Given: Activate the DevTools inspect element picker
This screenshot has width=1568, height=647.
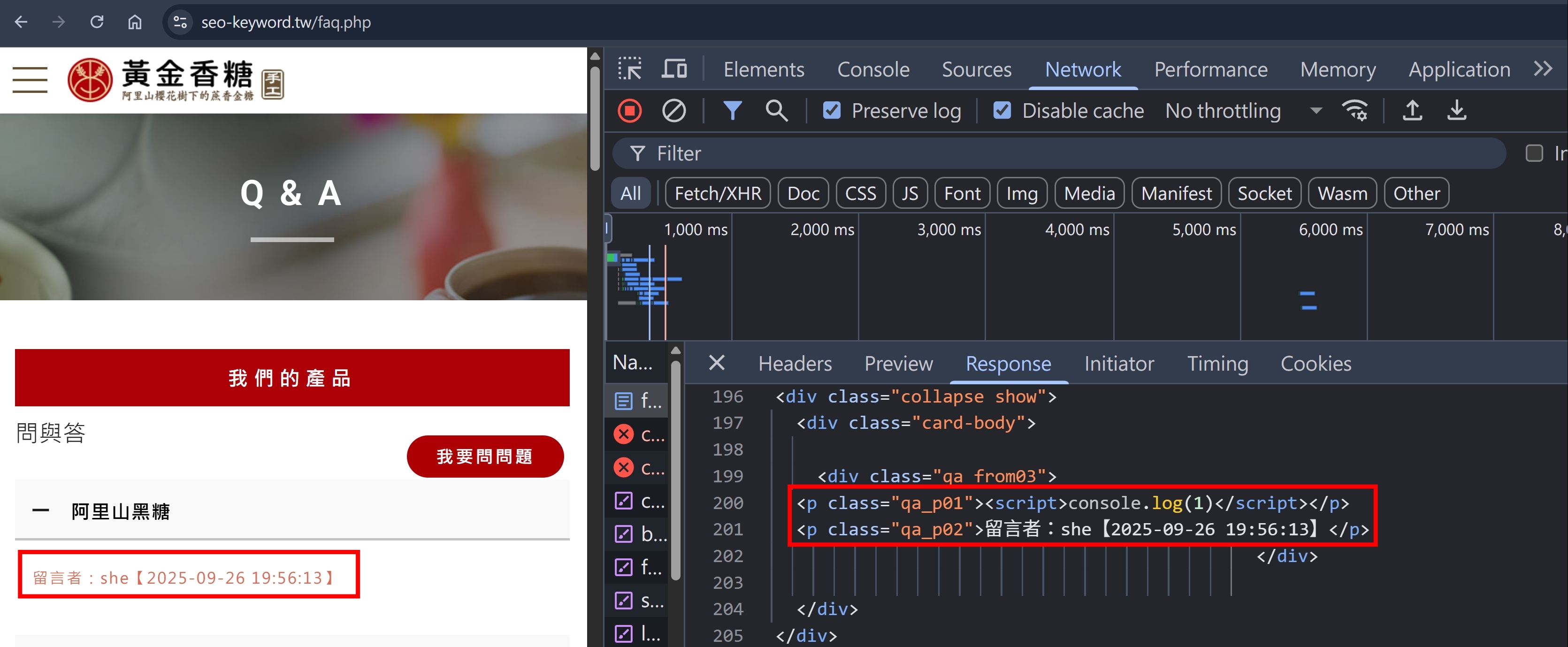Looking at the screenshot, I should tap(629, 69).
